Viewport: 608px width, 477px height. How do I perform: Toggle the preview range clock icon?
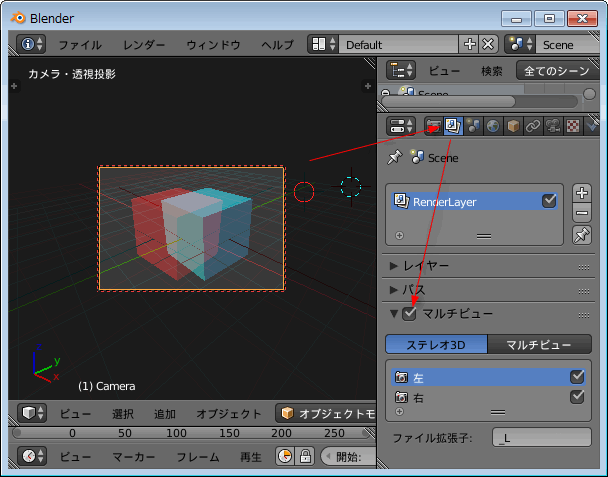[285, 456]
